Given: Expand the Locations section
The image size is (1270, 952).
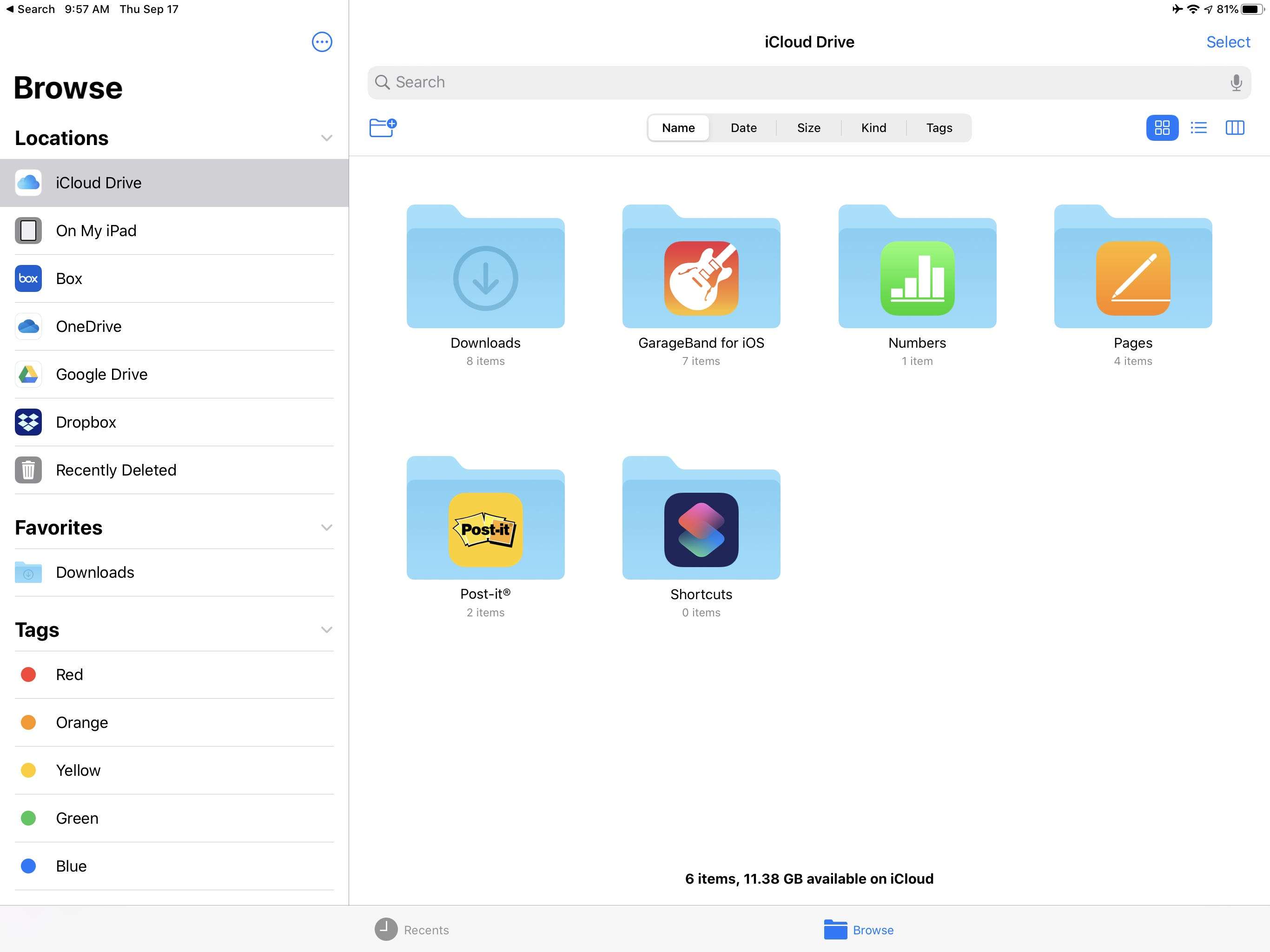Looking at the screenshot, I should tap(326, 138).
